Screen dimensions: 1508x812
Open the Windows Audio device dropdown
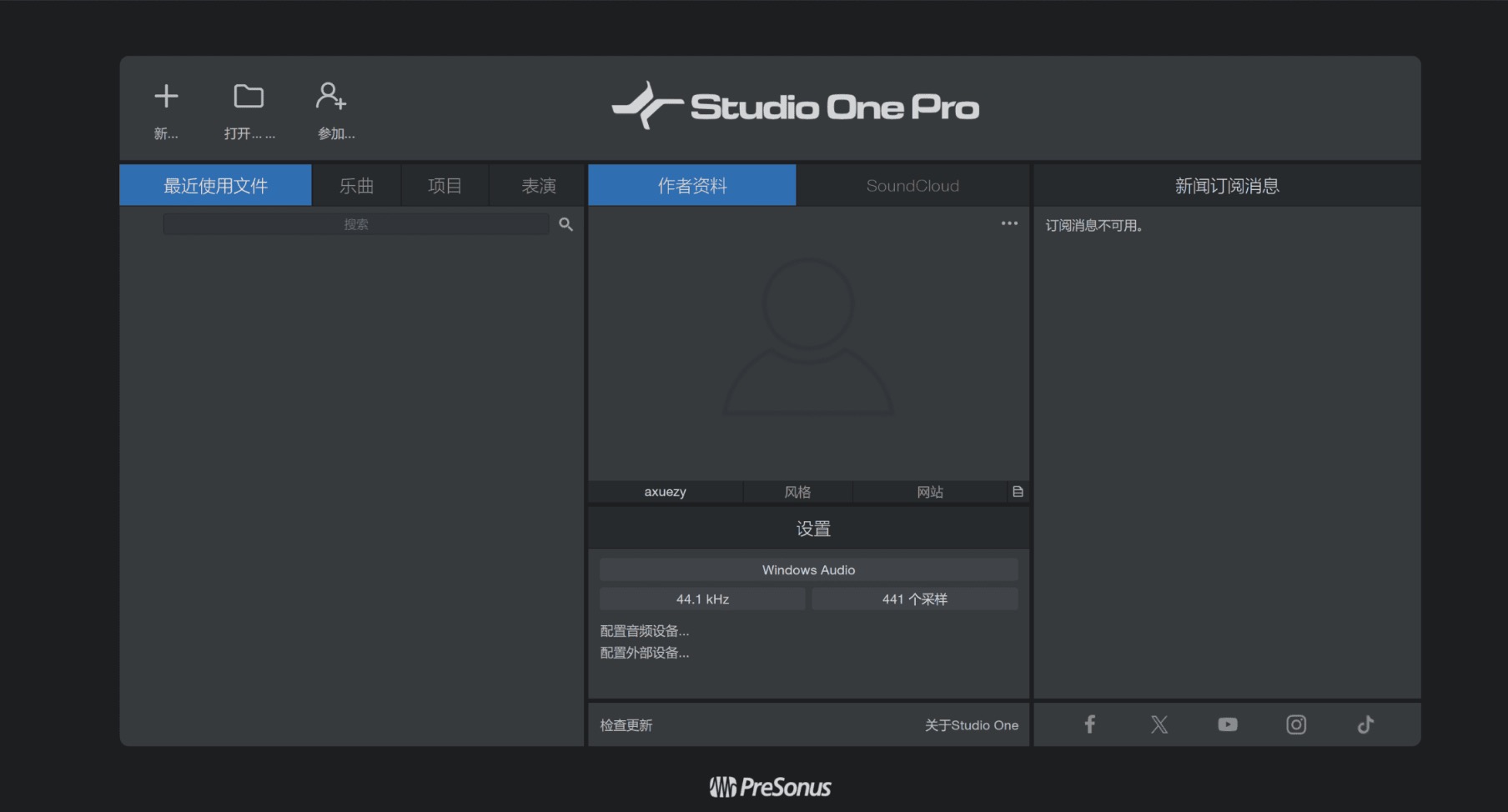pyautogui.click(x=808, y=569)
